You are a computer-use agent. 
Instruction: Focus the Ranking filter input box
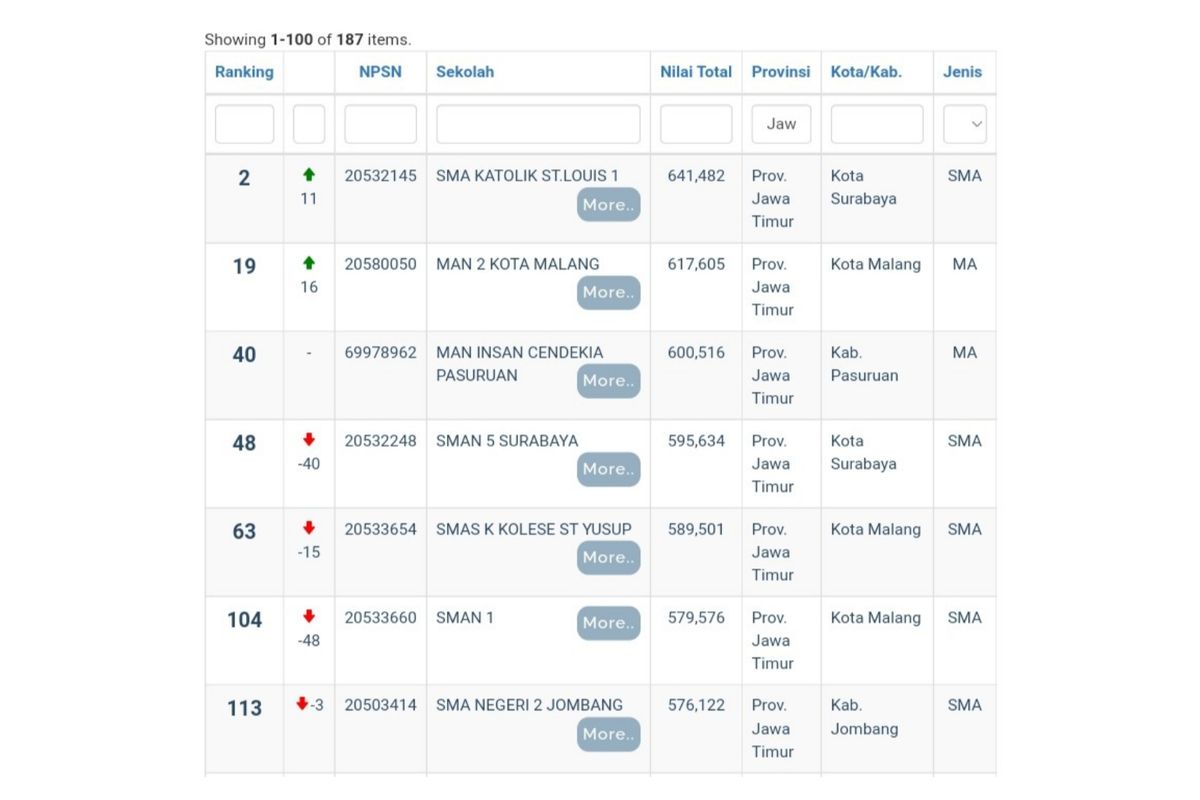[244, 124]
